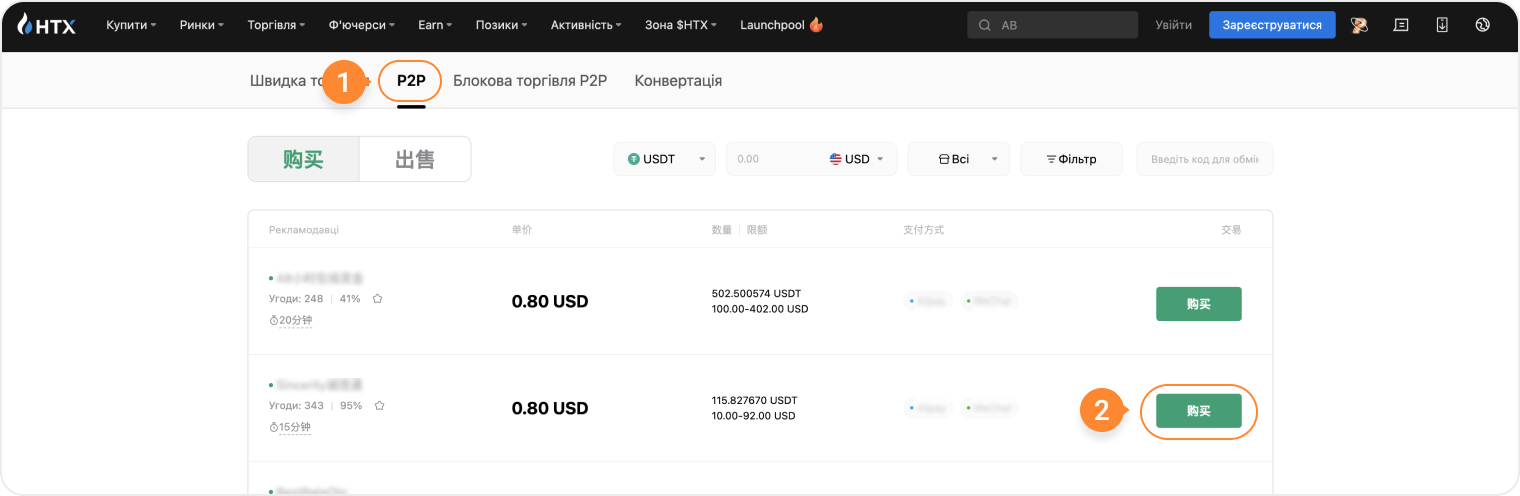The height and width of the screenshot is (496, 1520).
Task: Click the app download icon
Action: pos(1442,25)
